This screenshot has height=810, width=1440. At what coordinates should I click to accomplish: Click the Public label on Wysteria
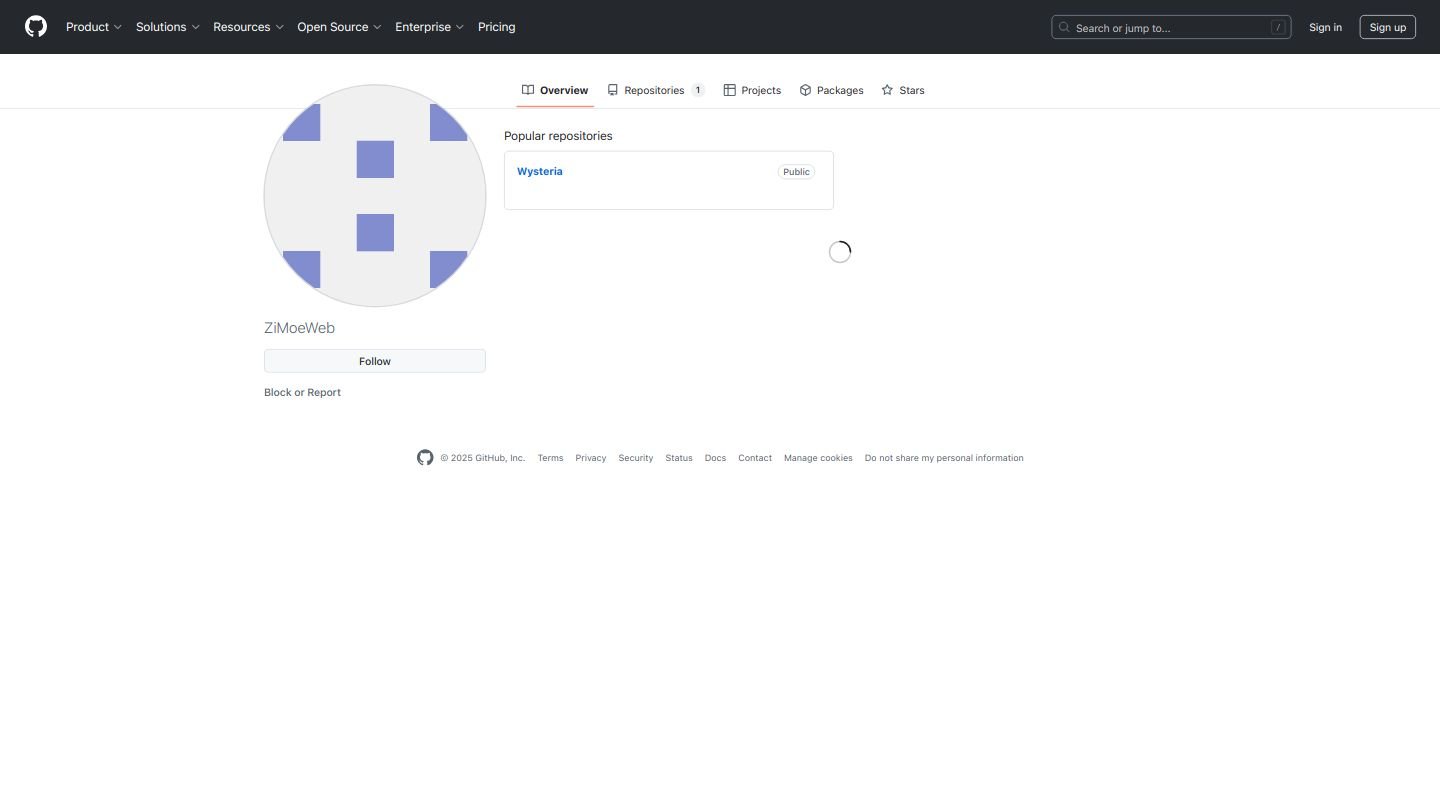(796, 172)
